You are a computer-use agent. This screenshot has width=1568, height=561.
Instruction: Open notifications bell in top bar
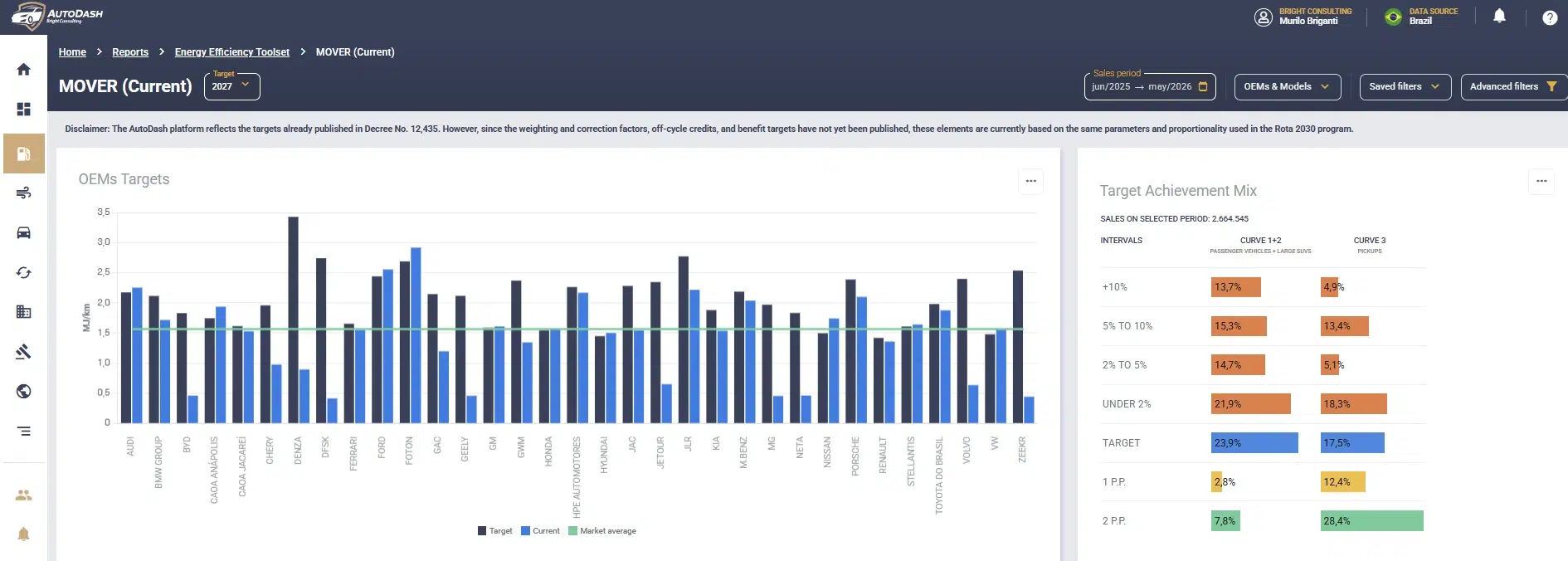tap(1499, 17)
